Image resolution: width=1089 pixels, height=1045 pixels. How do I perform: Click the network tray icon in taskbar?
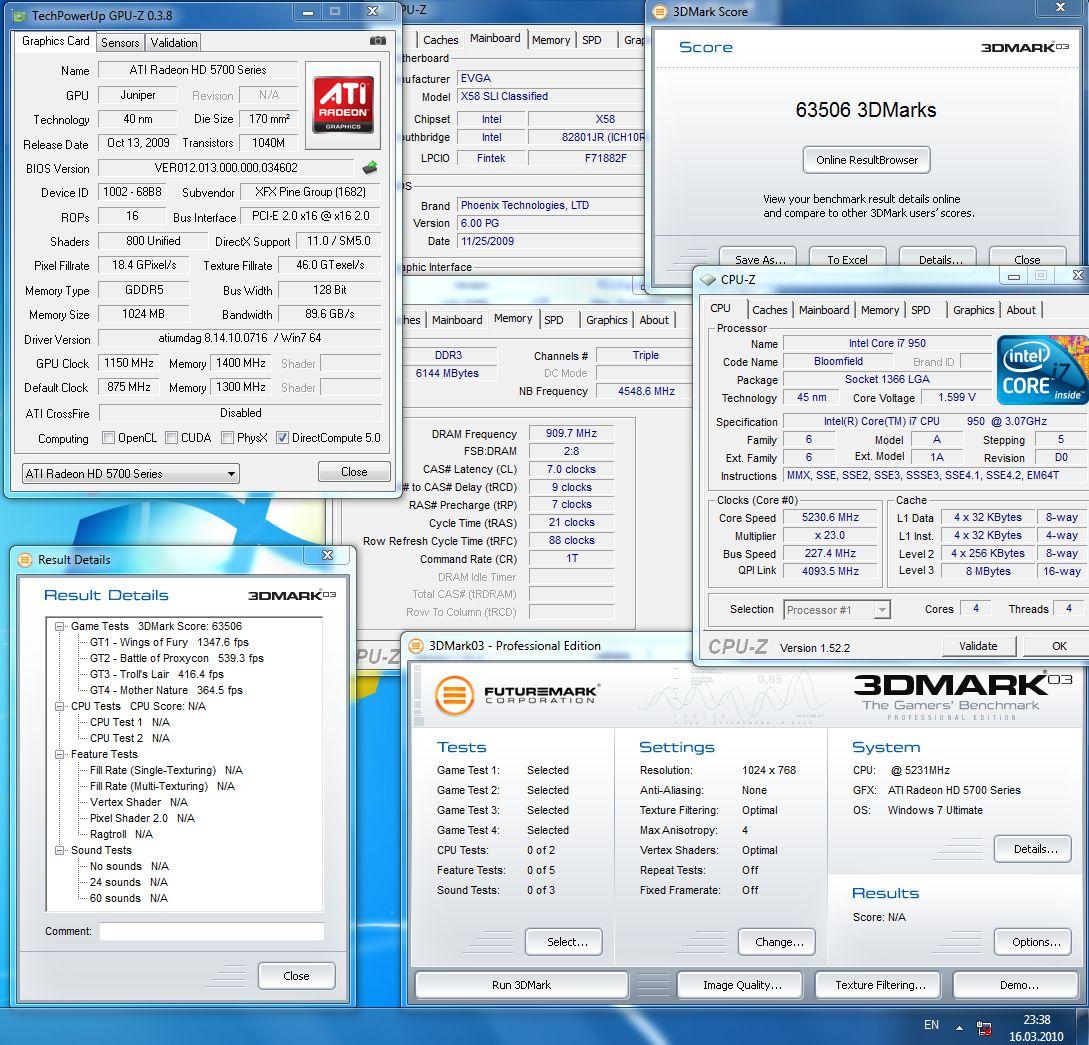pyautogui.click(x=983, y=1026)
